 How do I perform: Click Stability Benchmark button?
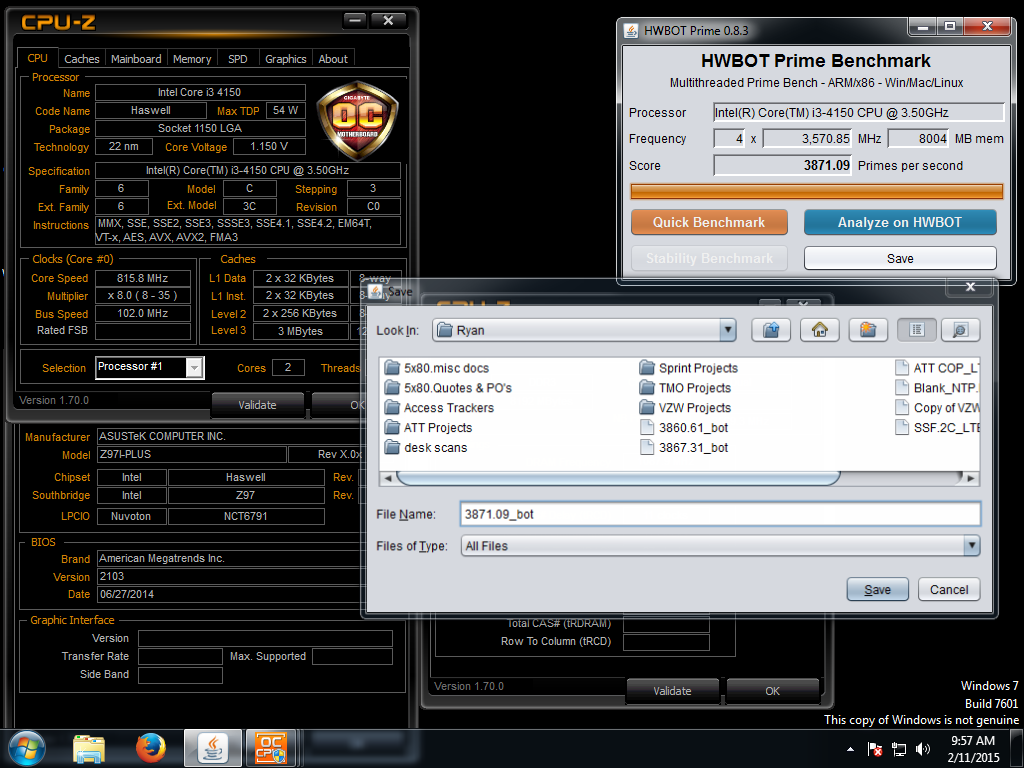pos(709,258)
